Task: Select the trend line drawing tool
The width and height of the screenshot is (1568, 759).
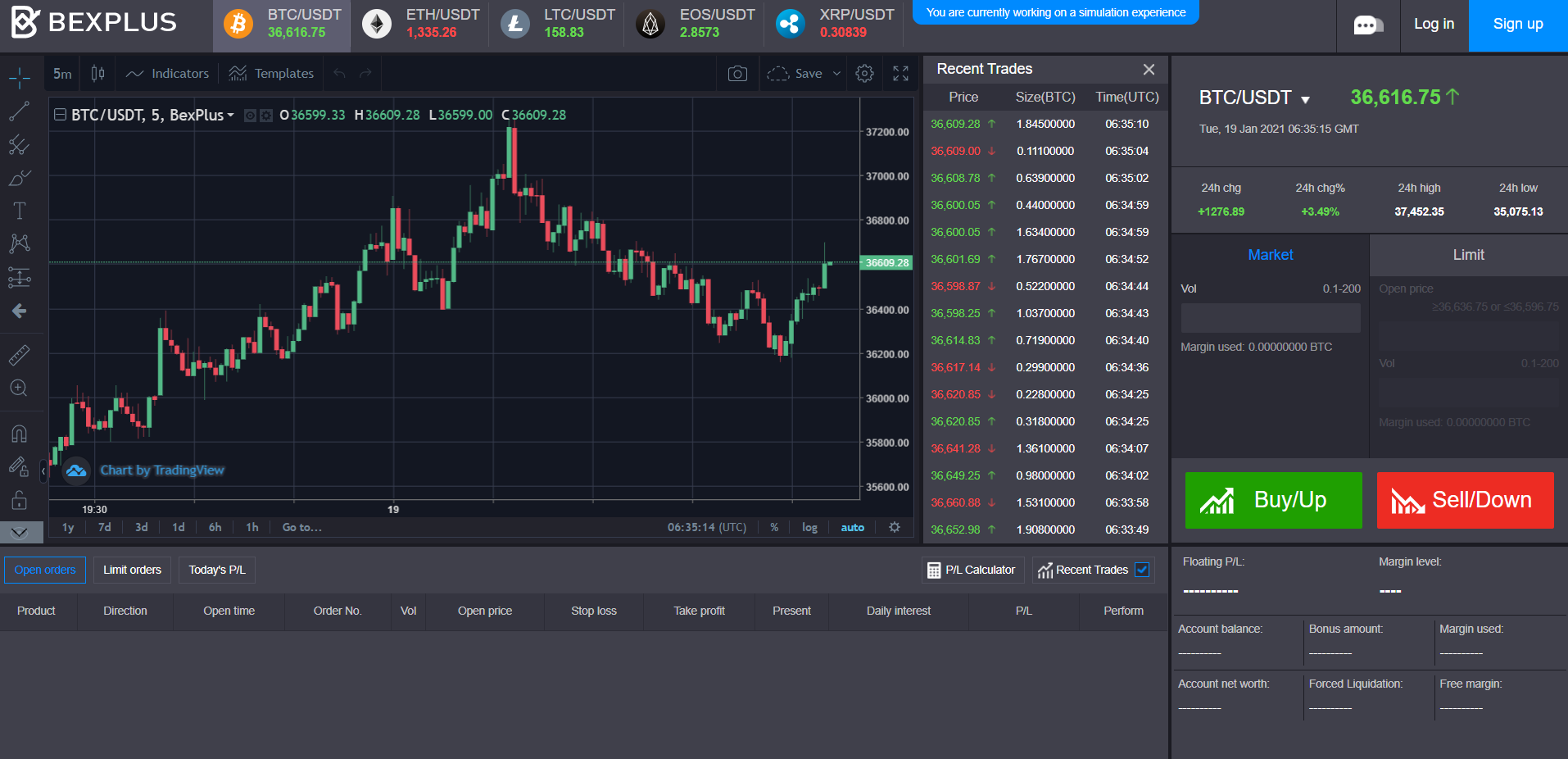Action: pos(19,111)
